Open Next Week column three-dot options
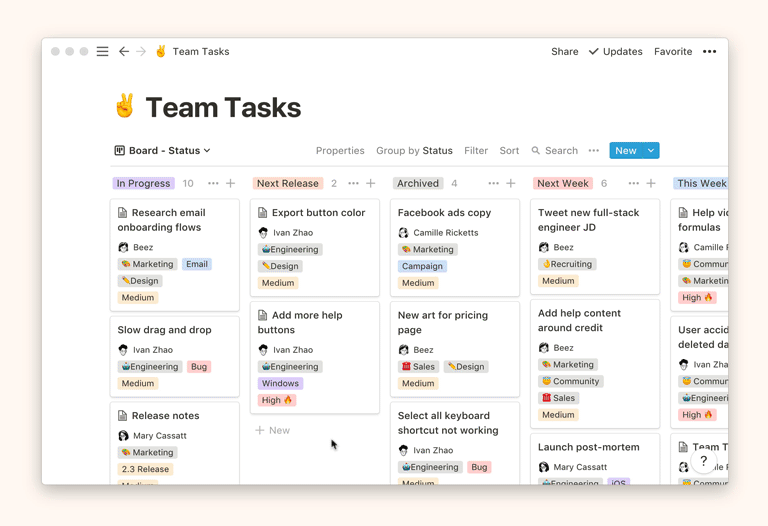 tap(633, 183)
